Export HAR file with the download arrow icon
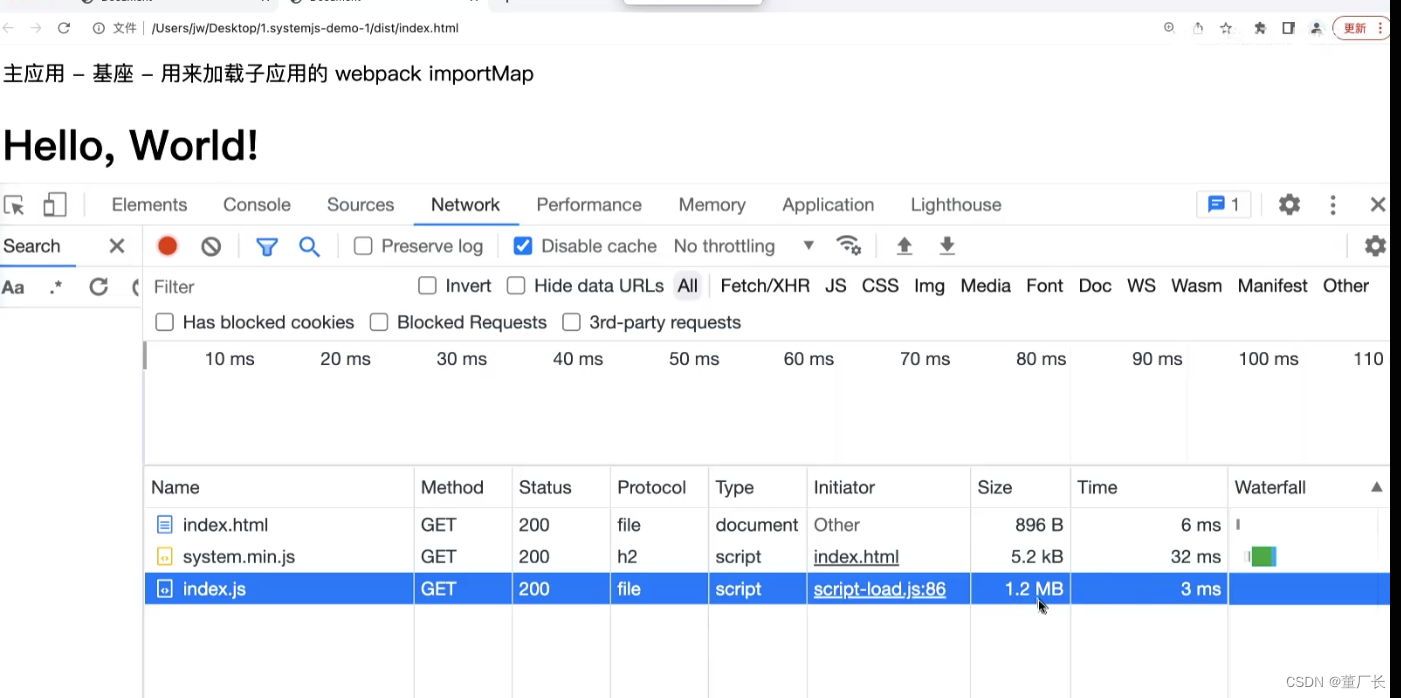 [x=947, y=246]
